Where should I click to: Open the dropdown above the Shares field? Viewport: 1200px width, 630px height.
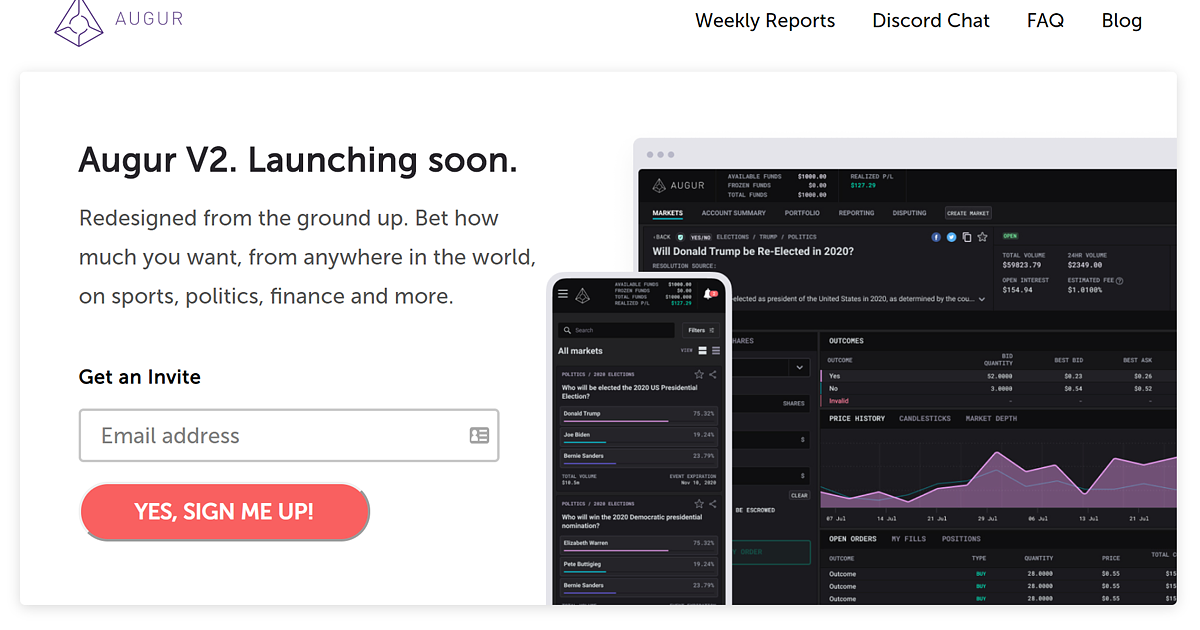point(798,368)
